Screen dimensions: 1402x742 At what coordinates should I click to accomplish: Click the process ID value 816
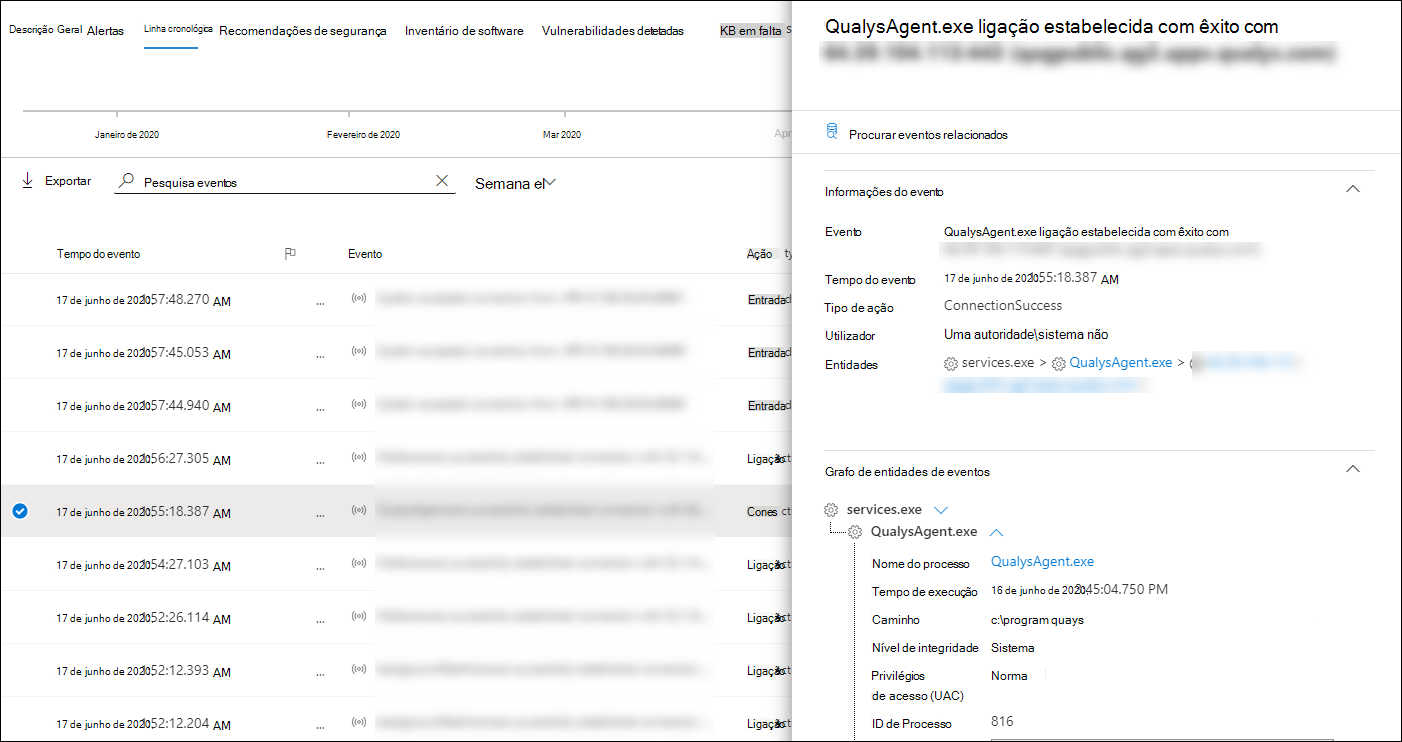tap(1002, 721)
